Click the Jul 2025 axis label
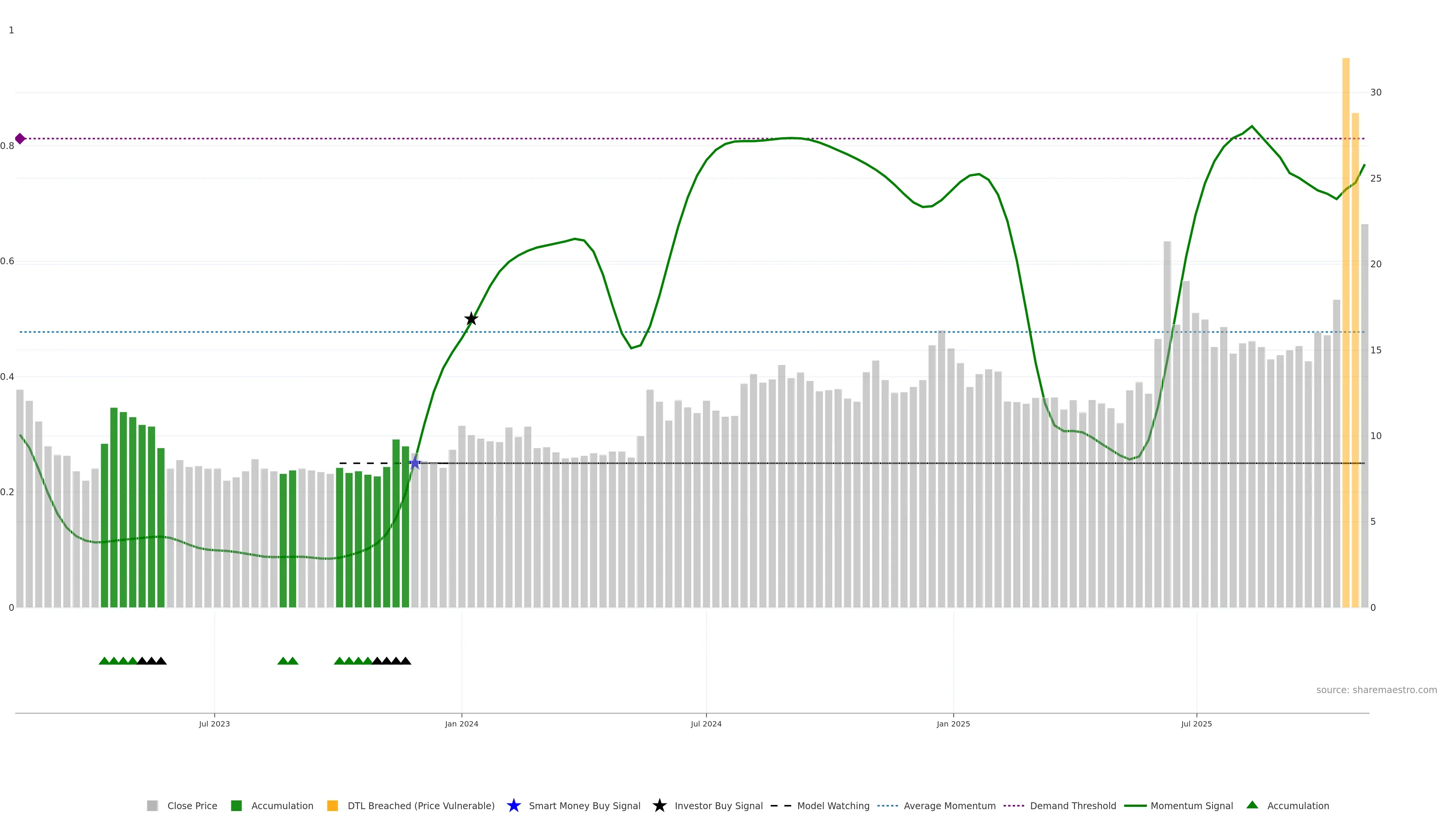This screenshot has width=1456, height=819. coord(1196,723)
